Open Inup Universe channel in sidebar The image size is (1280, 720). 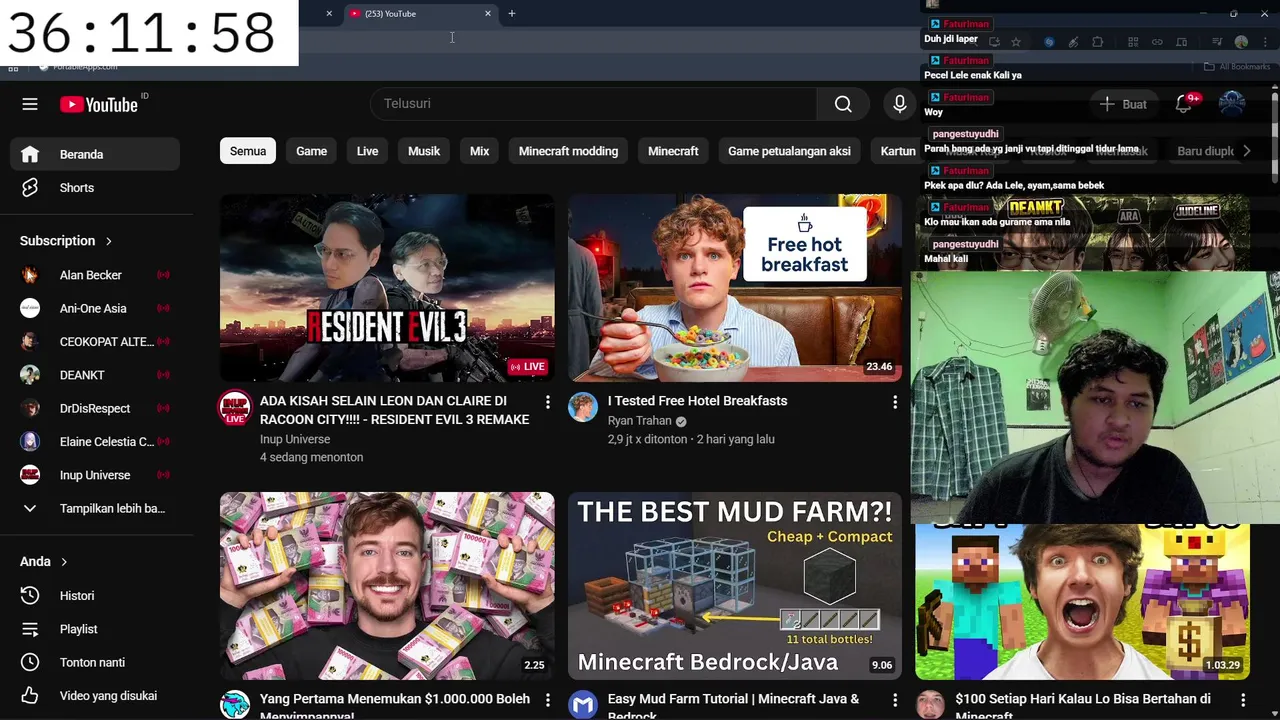click(x=95, y=475)
